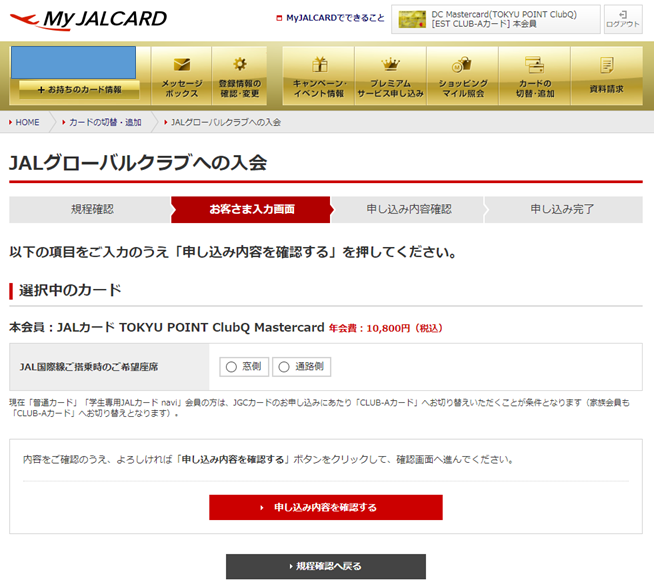Click the 規程確認 step tab
This screenshot has height=582, width=654.
pos(90,209)
